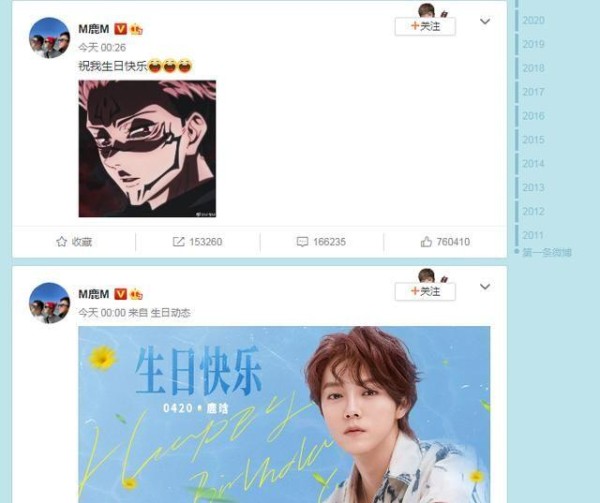Click the orange V verified badge on first post
This screenshot has height=503, width=600.
tap(121, 29)
